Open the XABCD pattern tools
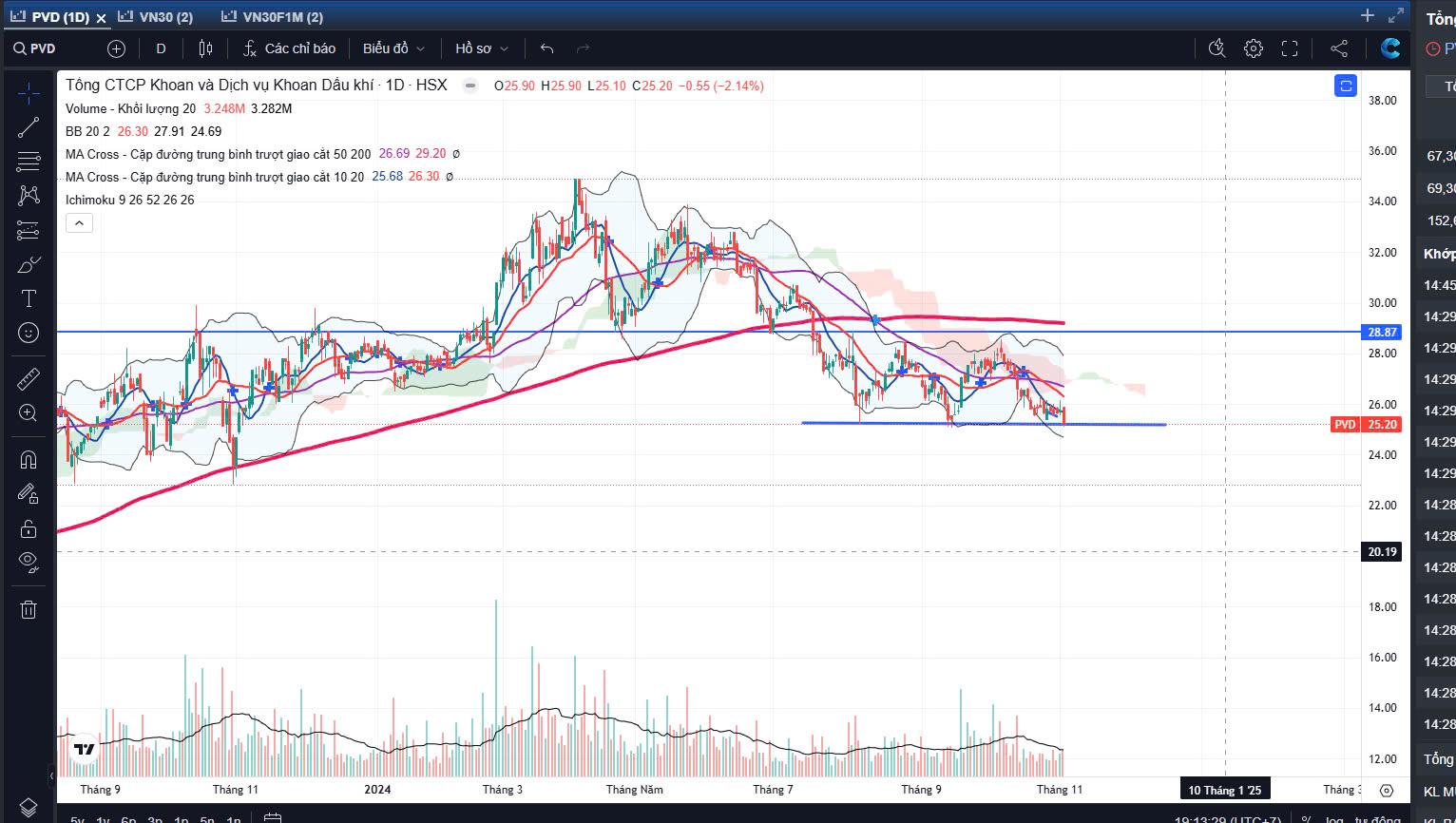The height and width of the screenshot is (823, 1456). coord(29,195)
